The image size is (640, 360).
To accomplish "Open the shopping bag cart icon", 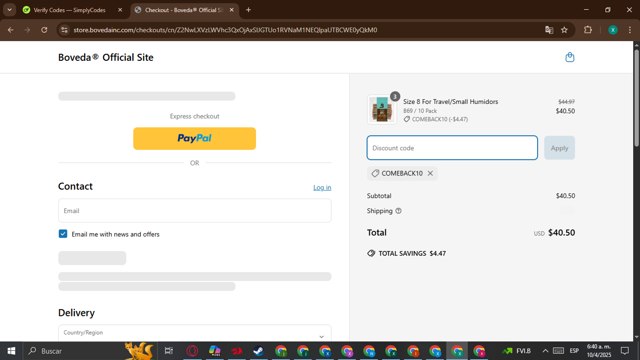I will [x=569, y=57].
